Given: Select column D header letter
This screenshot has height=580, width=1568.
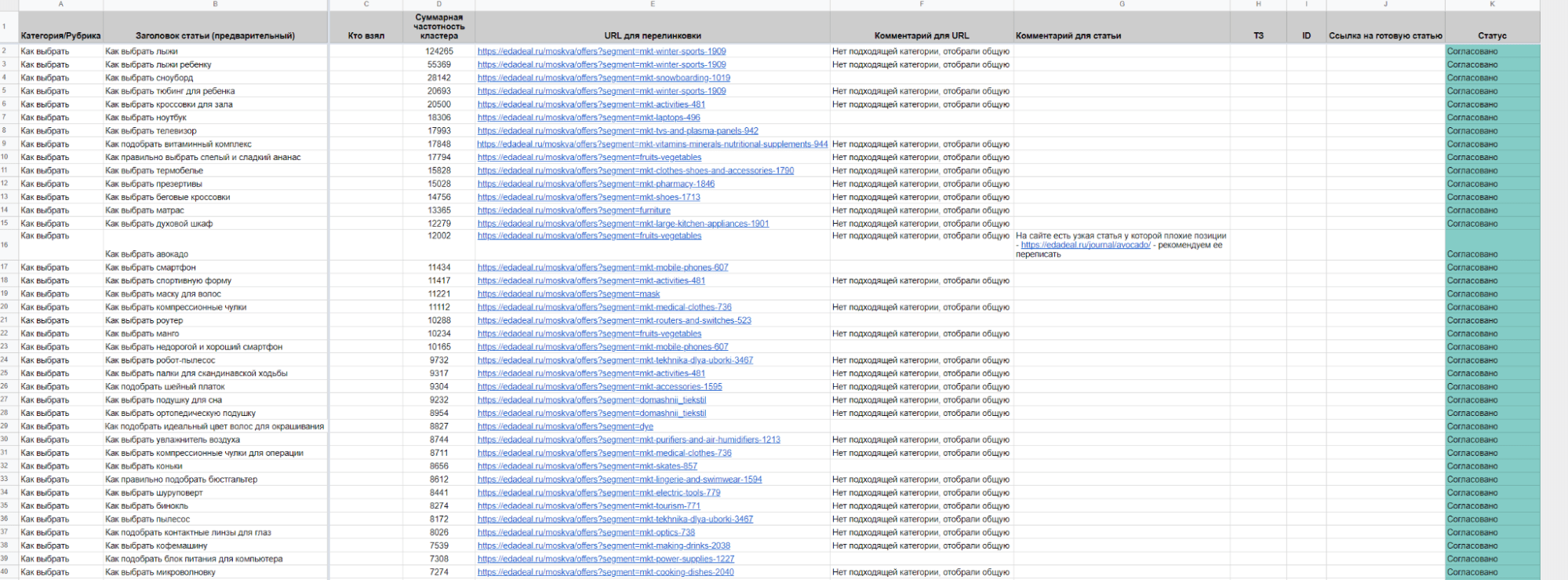Looking at the screenshot, I should point(438,5).
